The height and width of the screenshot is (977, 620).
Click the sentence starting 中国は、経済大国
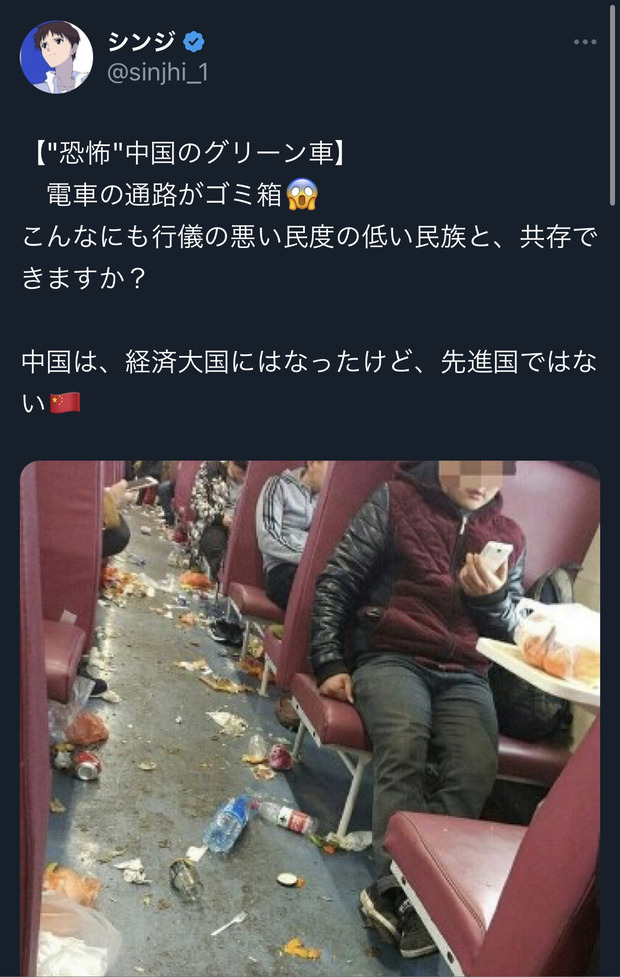[310, 382]
